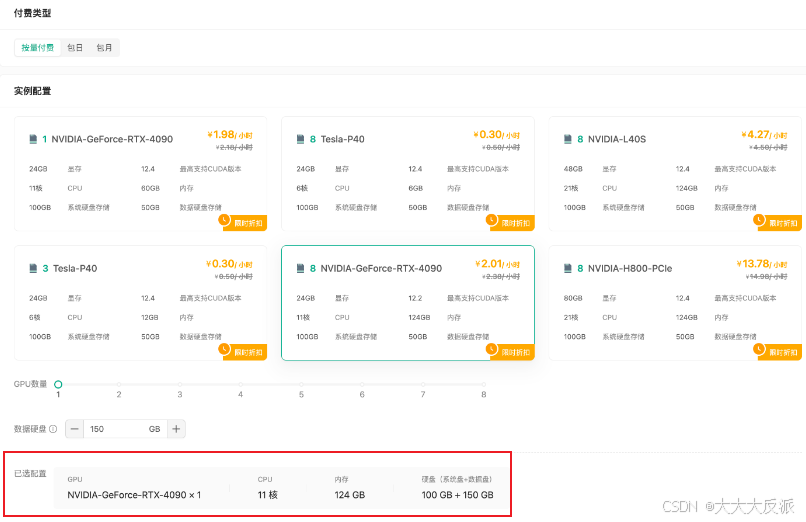Increase data disk size with plus button
This screenshot has height=522, width=806.
pyautogui.click(x=176, y=429)
